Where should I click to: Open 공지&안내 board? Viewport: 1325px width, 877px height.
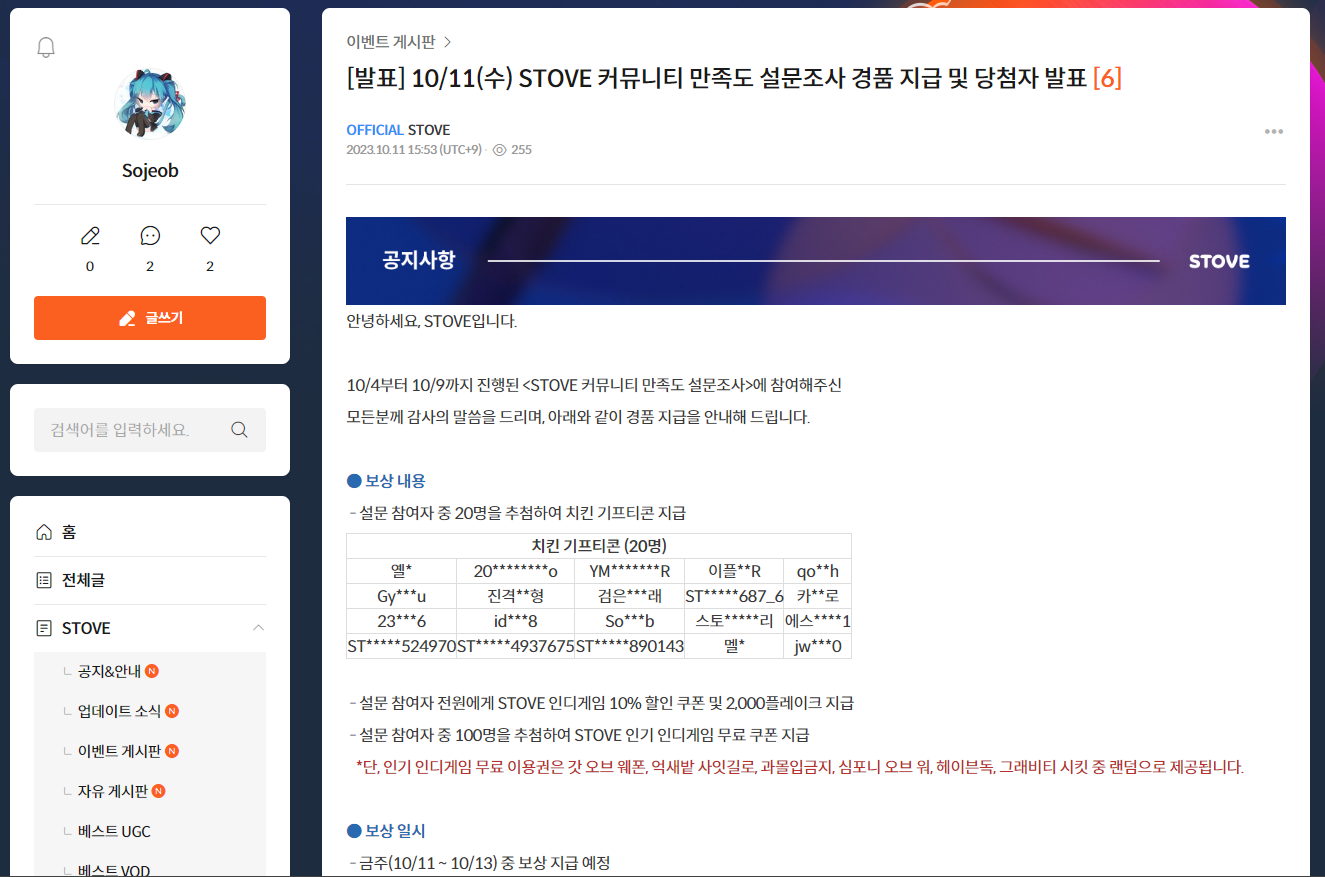(x=109, y=671)
